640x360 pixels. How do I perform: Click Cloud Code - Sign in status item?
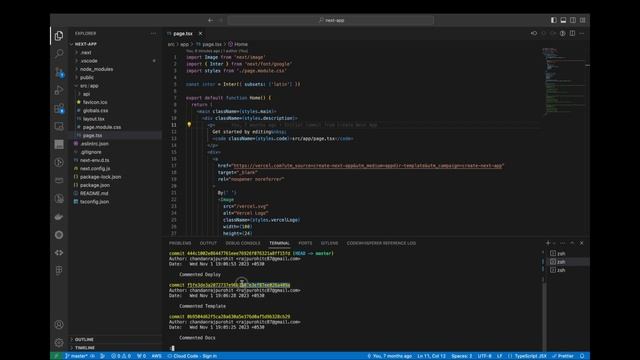click(192, 356)
